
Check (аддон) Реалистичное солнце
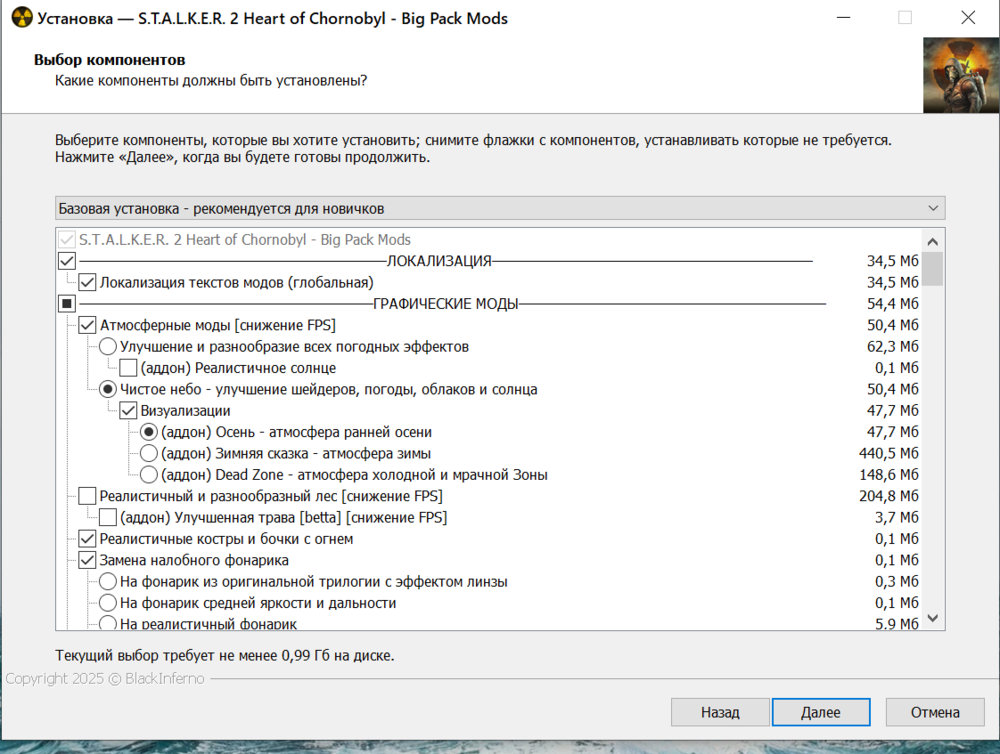click(128, 367)
